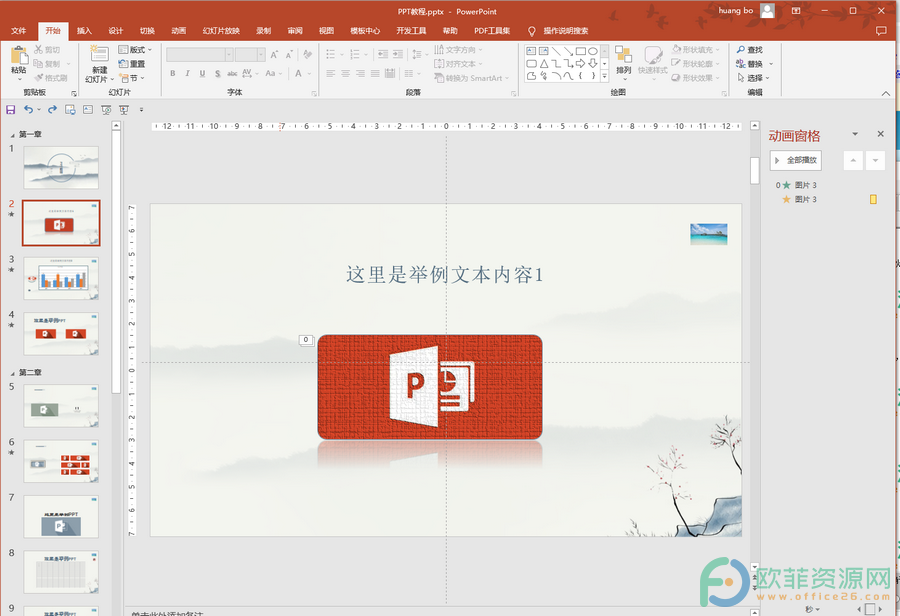Undo the last action in quick access toolbar

[x=28, y=109]
